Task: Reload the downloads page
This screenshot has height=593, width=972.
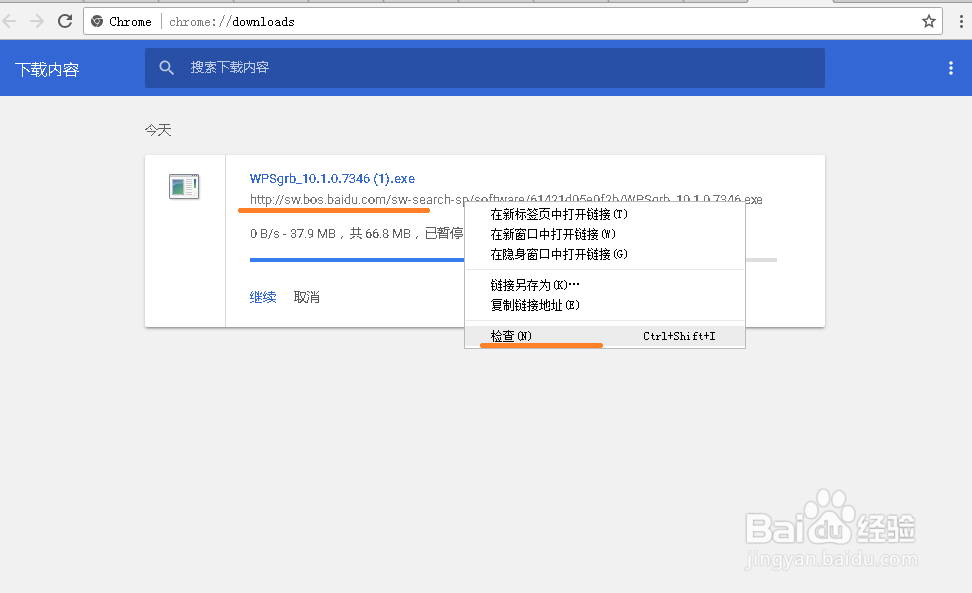Action: pyautogui.click(x=65, y=21)
